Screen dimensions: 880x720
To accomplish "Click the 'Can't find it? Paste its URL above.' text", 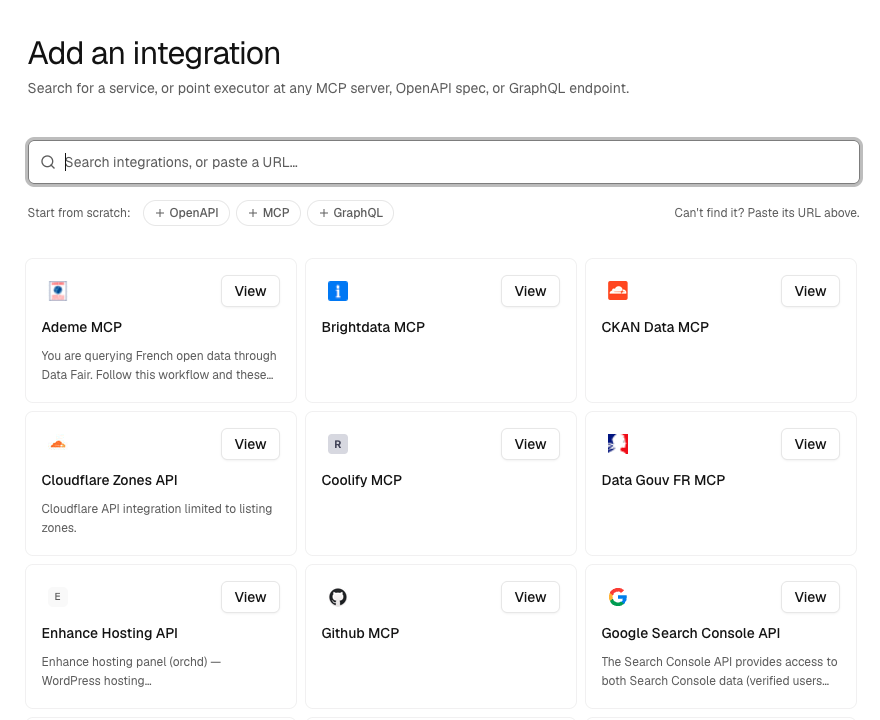I will [x=767, y=213].
